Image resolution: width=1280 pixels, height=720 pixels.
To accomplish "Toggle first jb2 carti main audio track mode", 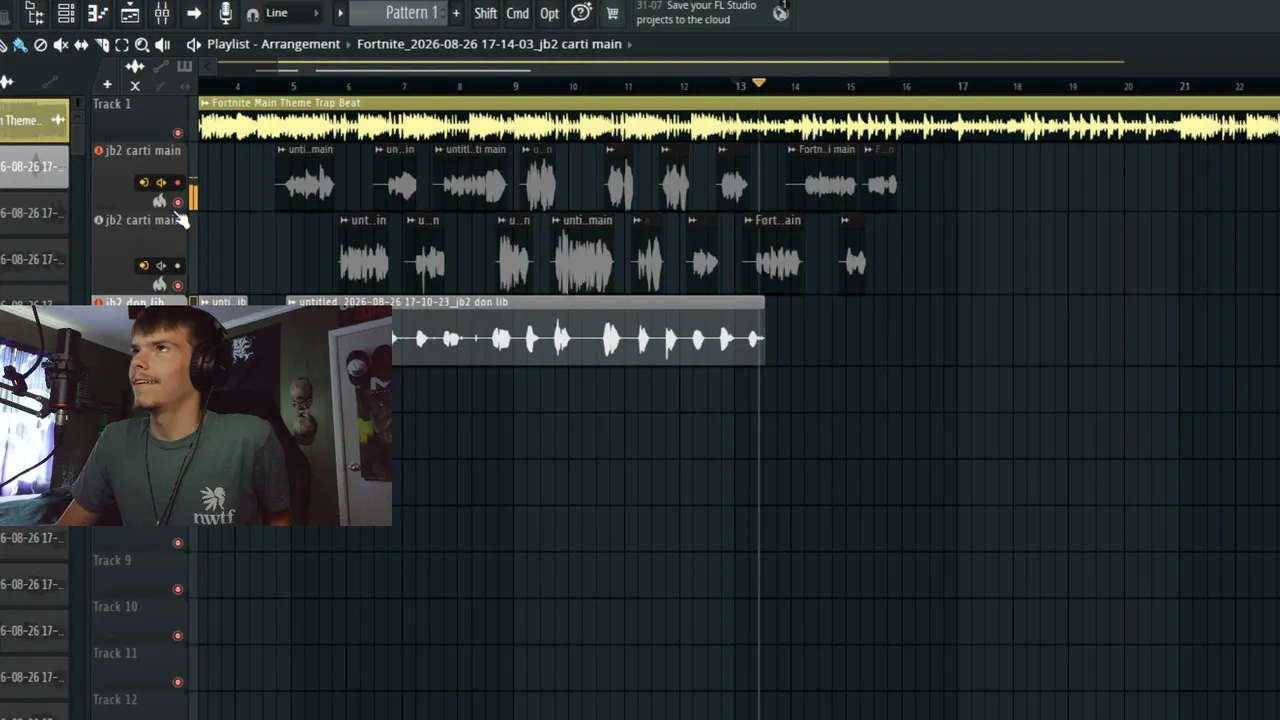I will tap(98, 151).
